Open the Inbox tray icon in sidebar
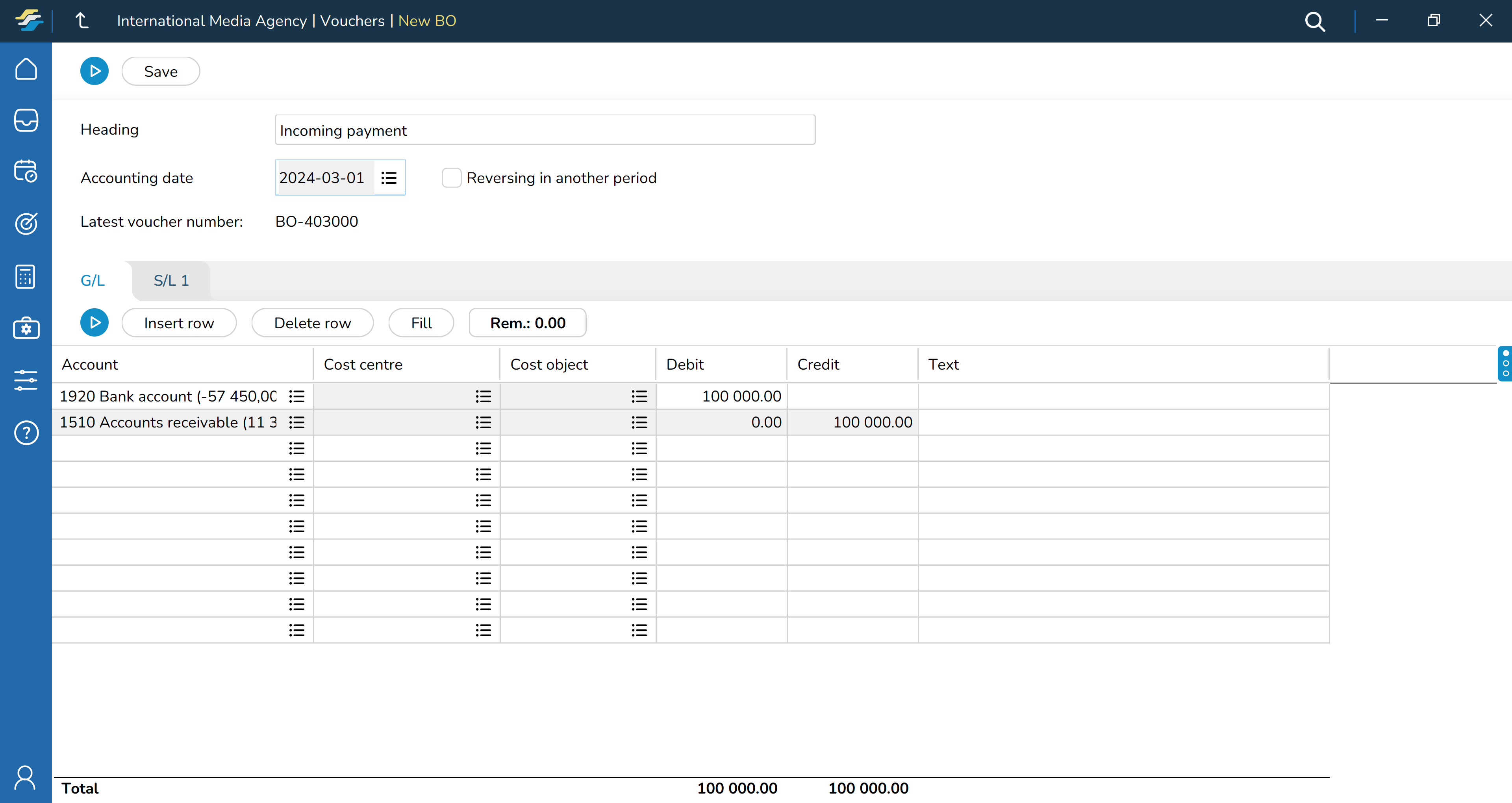The width and height of the screenshot is (1512, 803). (x=26, y=120)
